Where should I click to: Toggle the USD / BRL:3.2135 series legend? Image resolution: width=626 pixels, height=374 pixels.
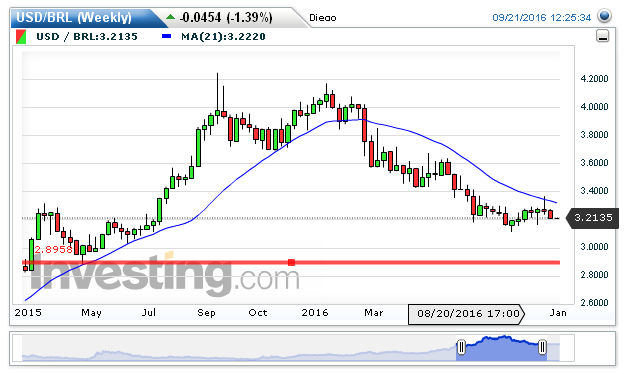[x=87, y=36]
